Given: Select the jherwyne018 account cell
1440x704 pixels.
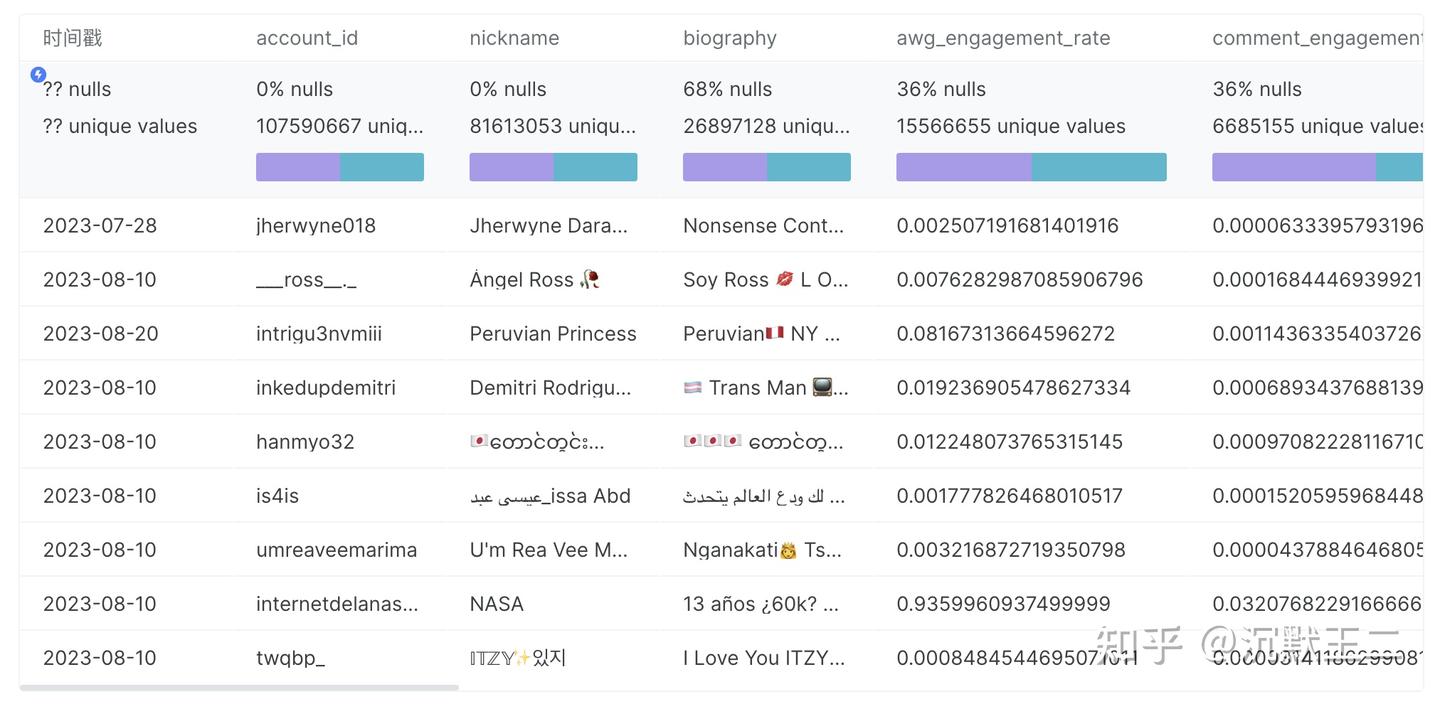Looking at the screenshot, I should (316, 226).
